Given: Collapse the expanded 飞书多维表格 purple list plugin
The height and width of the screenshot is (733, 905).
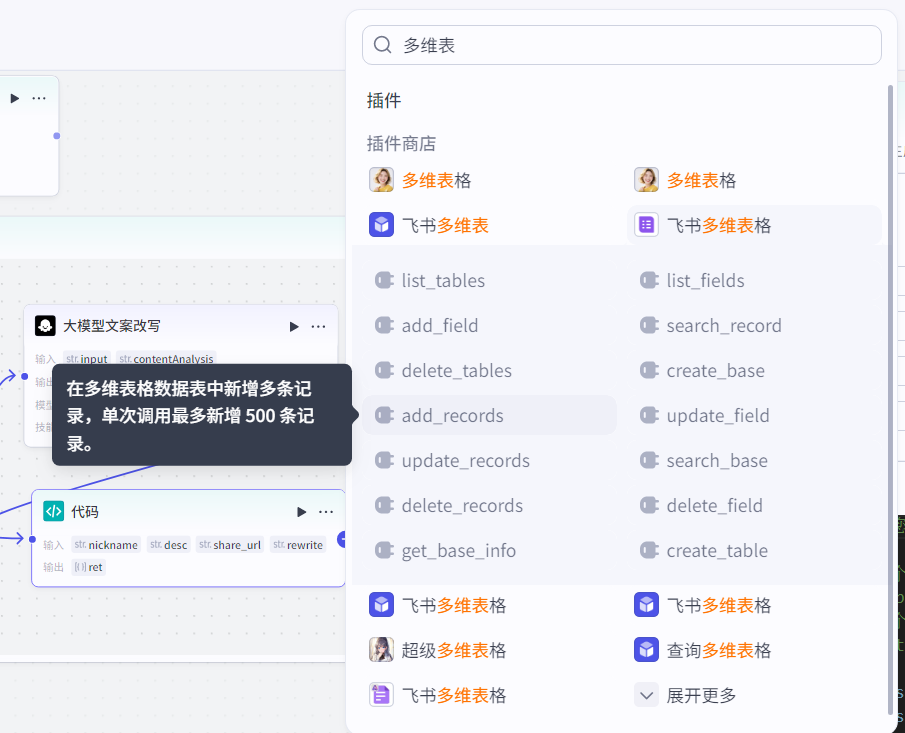Looking at the screenshot, I should (754, 225).
